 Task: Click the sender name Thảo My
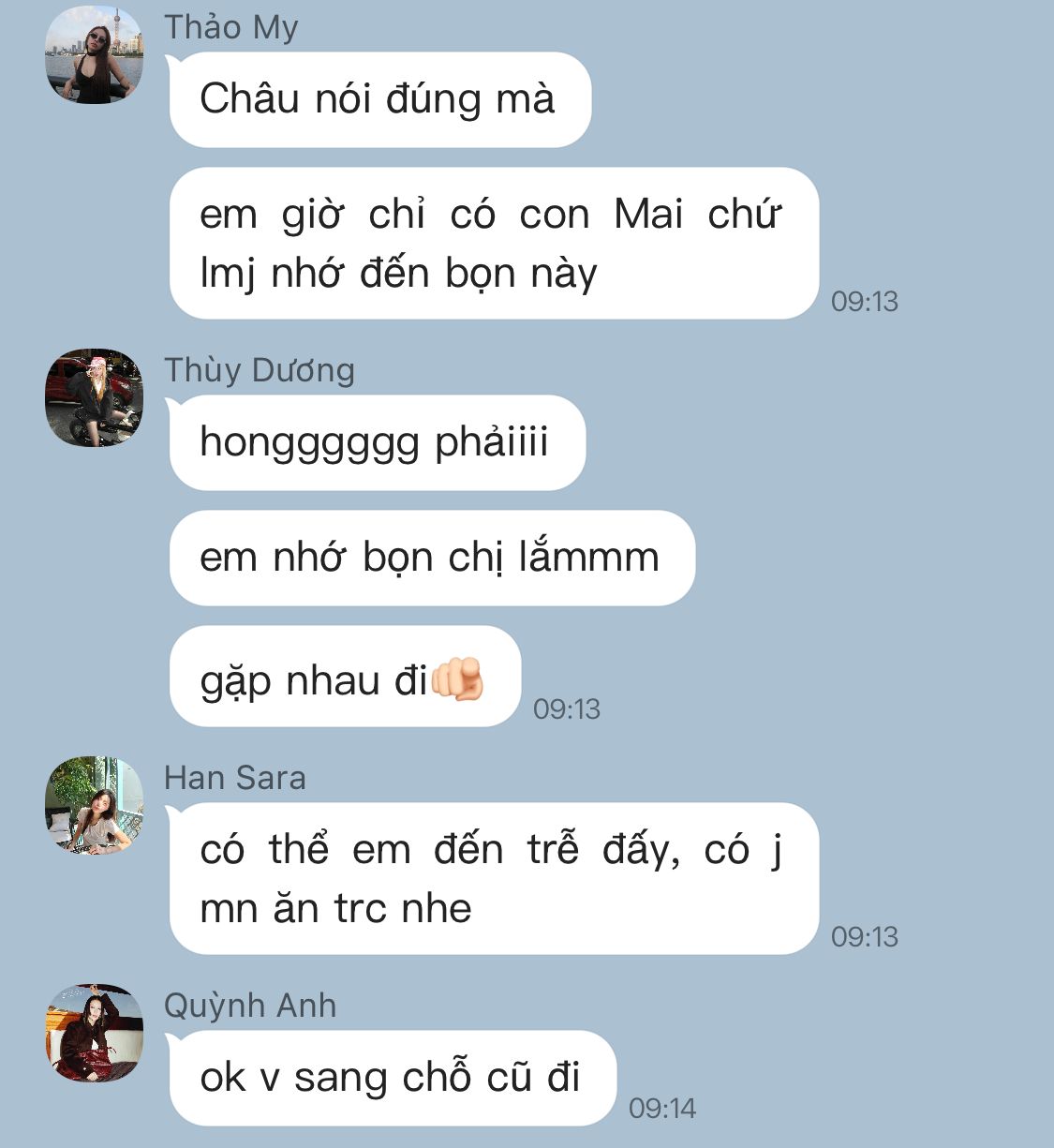(x=231, y=28)
